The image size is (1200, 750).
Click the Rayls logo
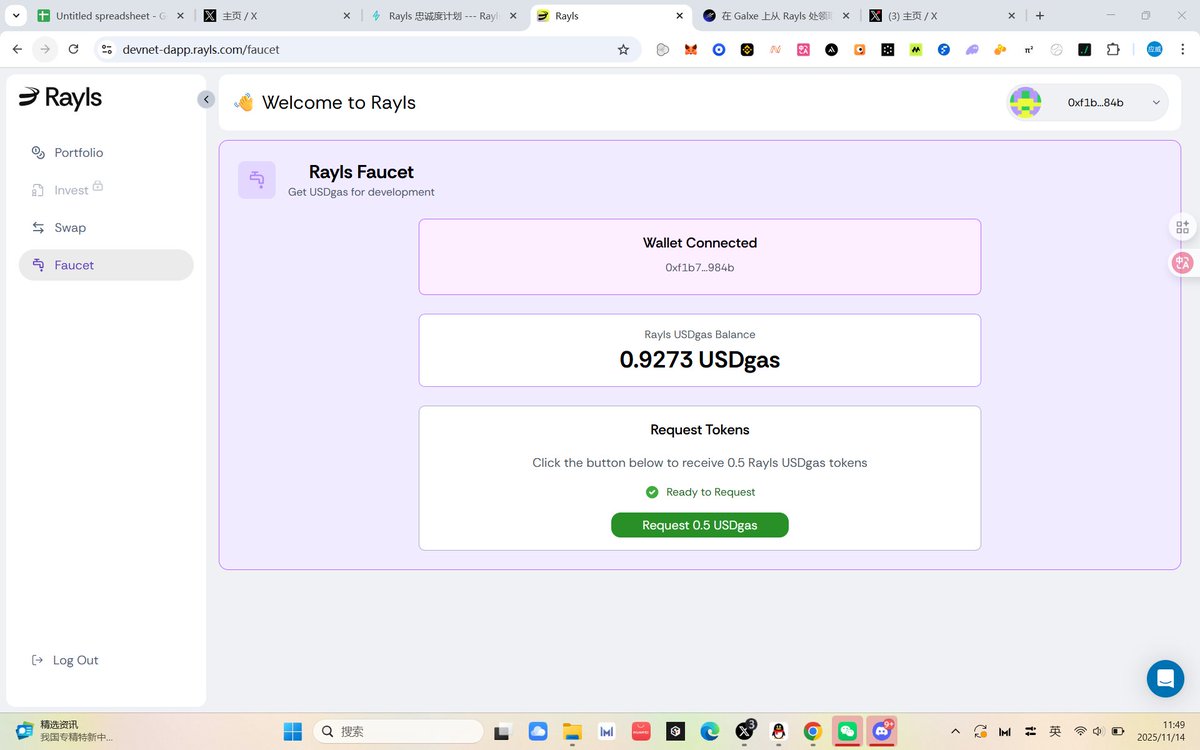tap(61, 97)
